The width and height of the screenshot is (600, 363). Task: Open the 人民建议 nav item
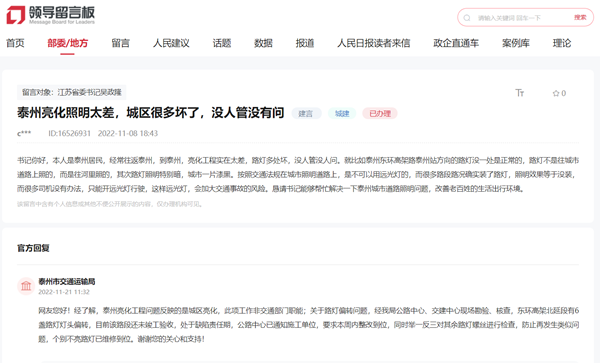(171, 43)
